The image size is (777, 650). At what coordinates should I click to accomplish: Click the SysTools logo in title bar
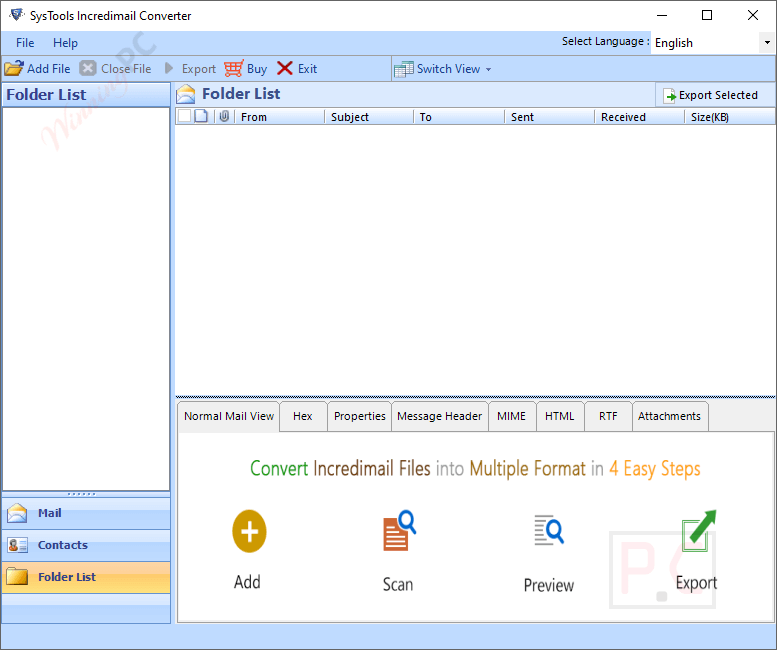(x=16, y=15)
